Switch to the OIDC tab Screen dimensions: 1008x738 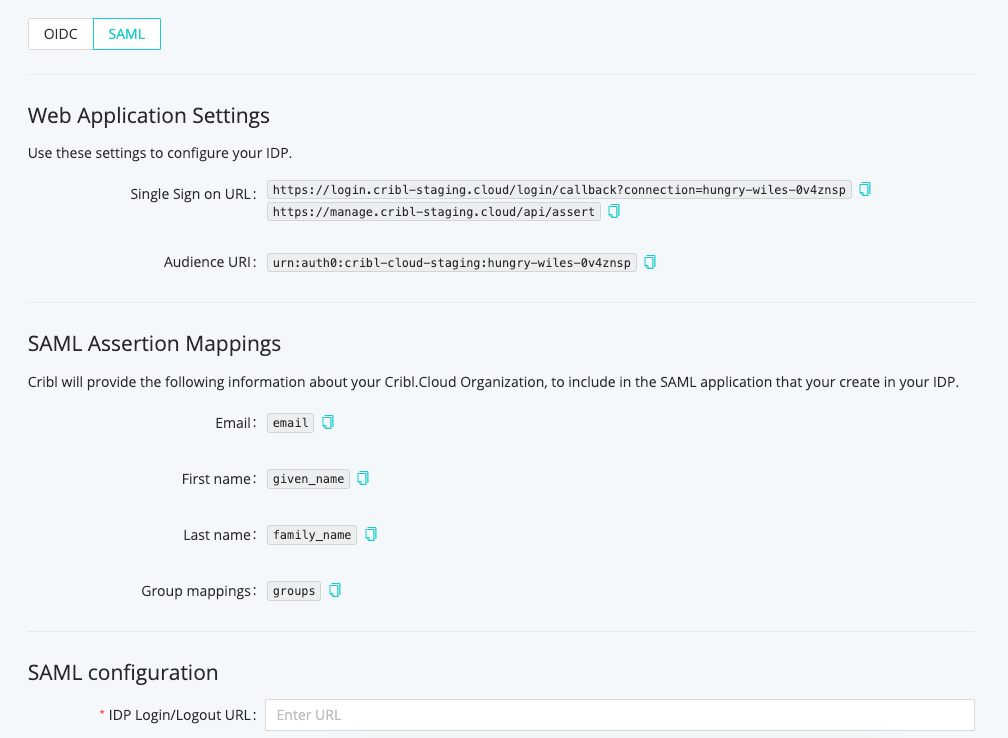[60, 33]
